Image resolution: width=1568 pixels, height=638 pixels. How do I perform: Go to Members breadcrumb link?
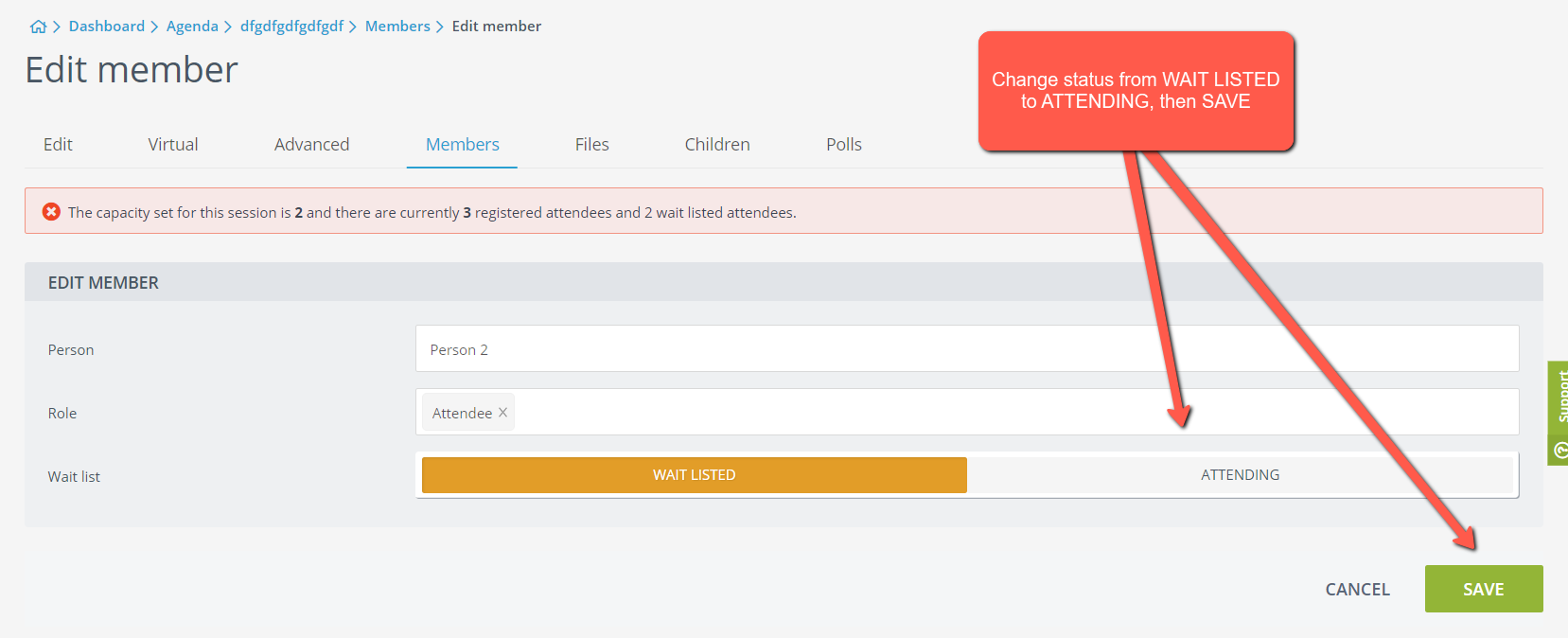tap(397, 27)
